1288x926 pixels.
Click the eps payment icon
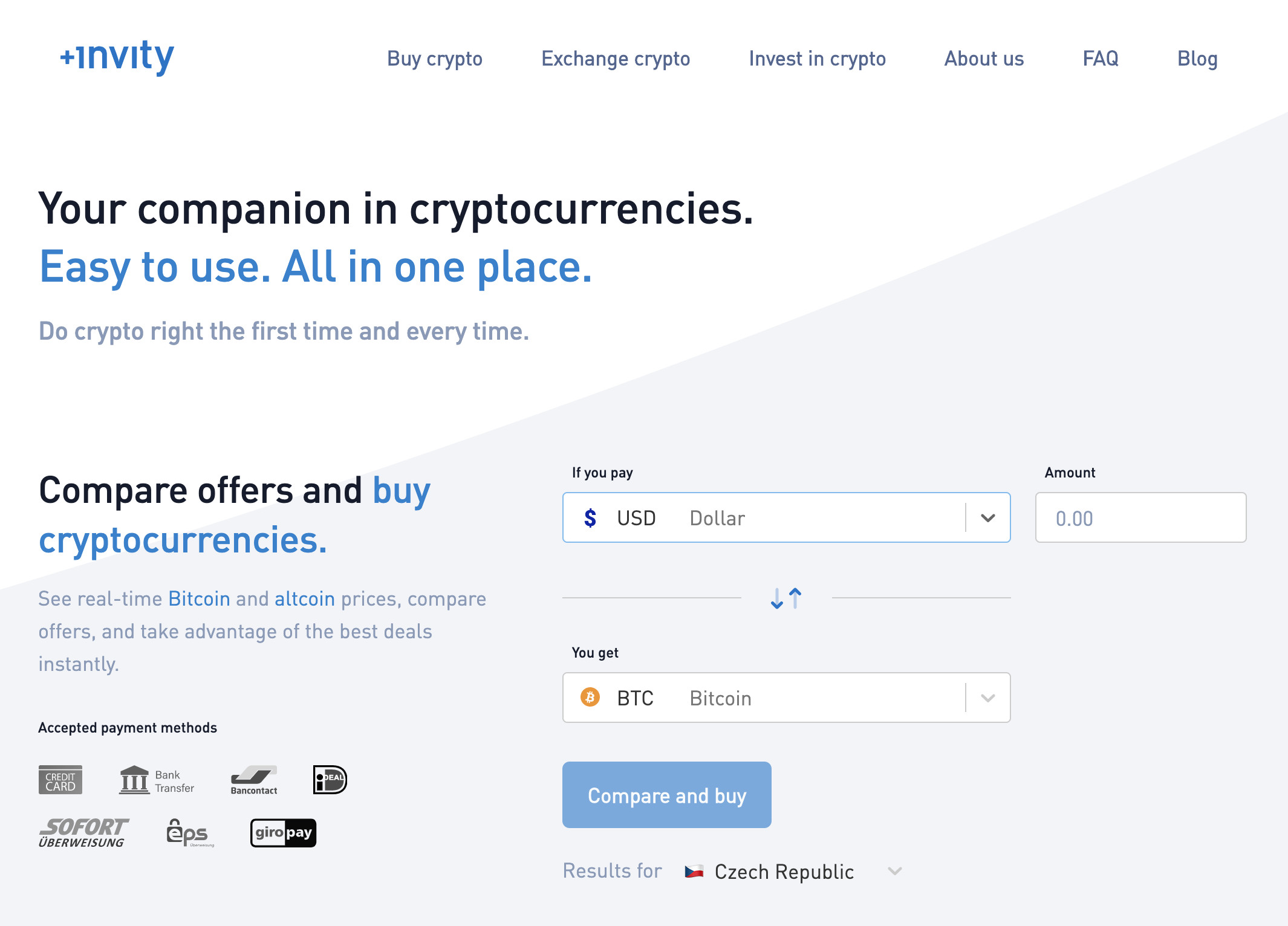pos(189,833)
